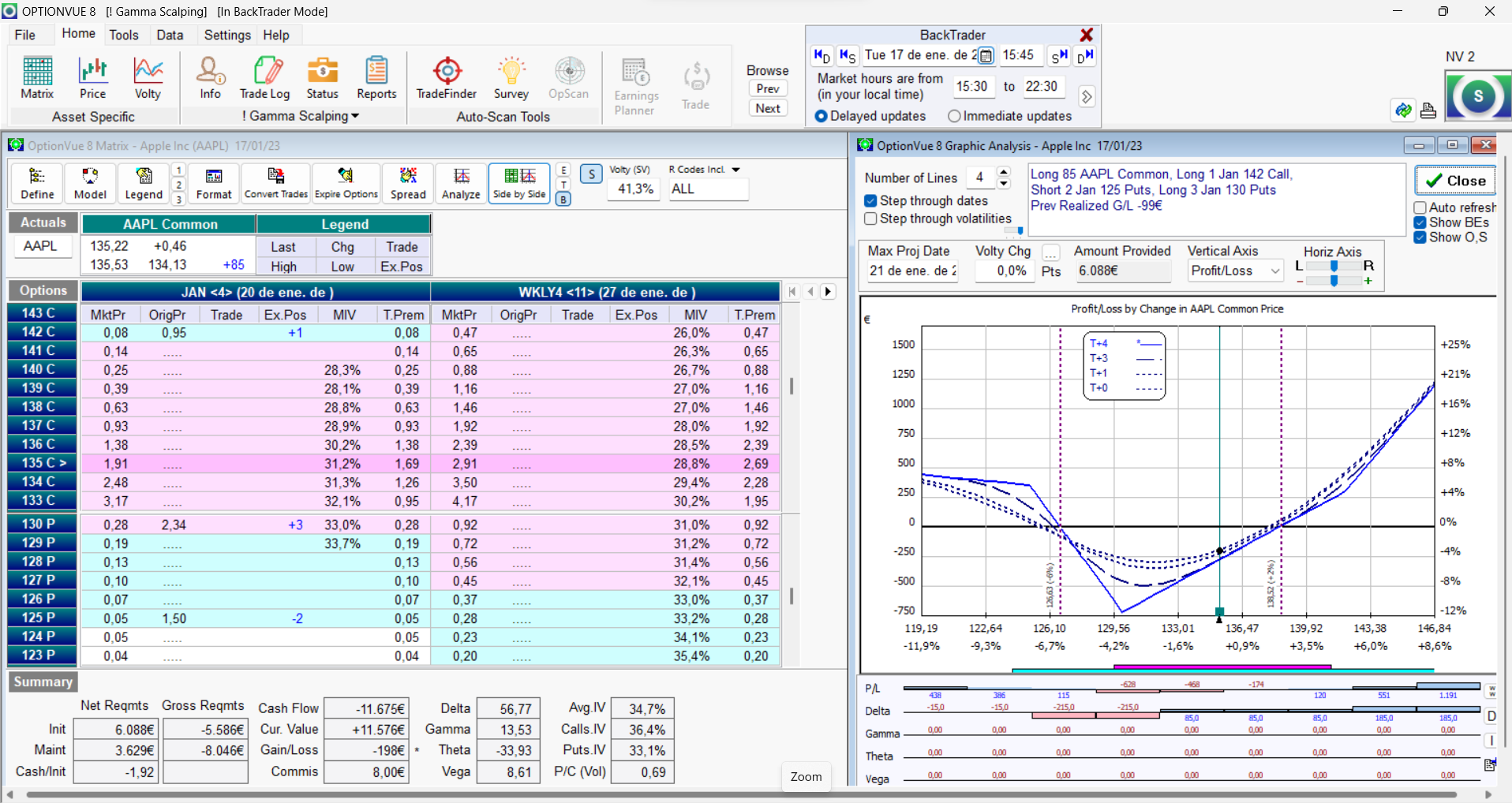Toggle Side by Side view

click(519, 183)
